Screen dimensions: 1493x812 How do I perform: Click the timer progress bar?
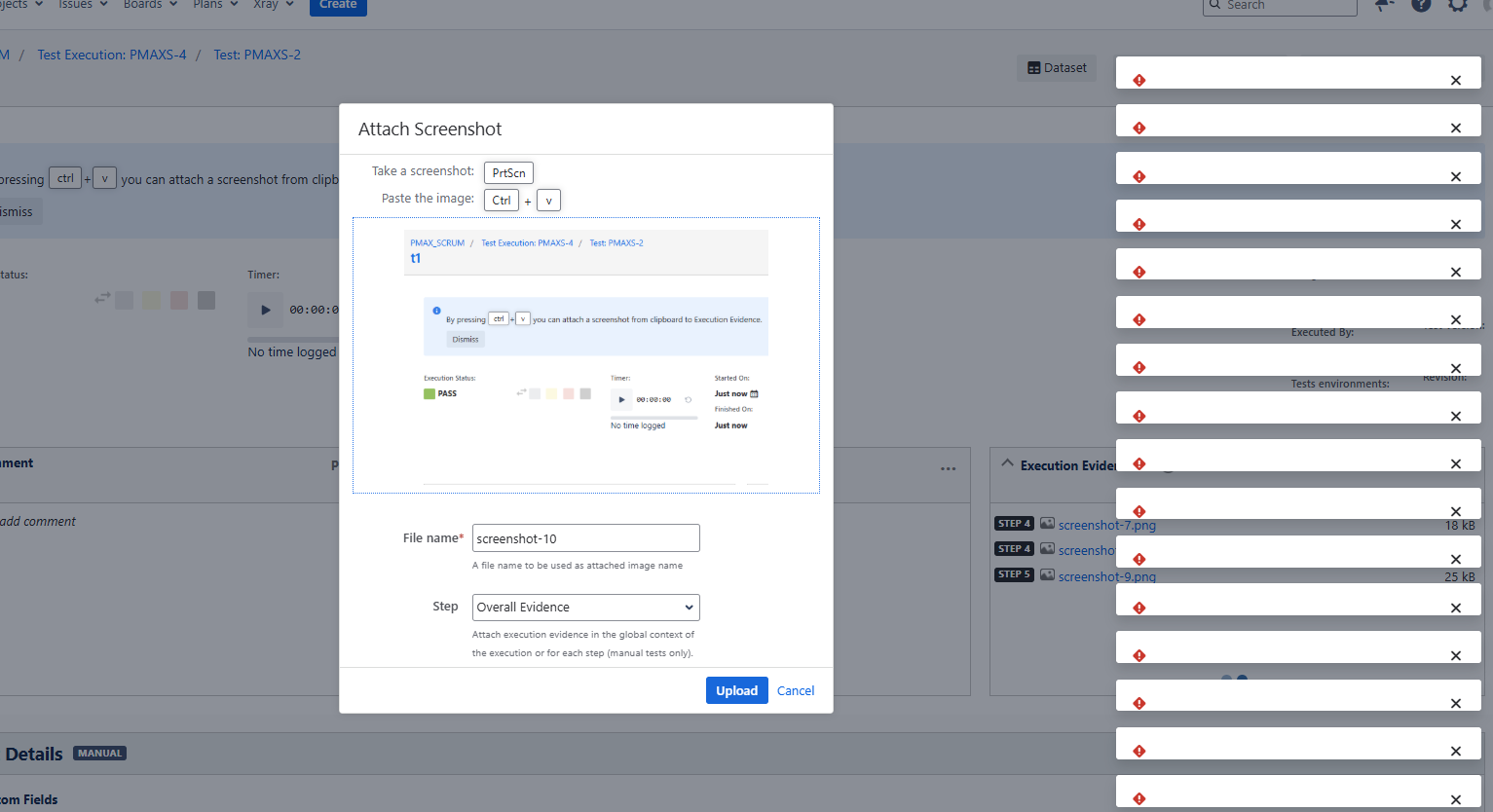click(293, 340)
